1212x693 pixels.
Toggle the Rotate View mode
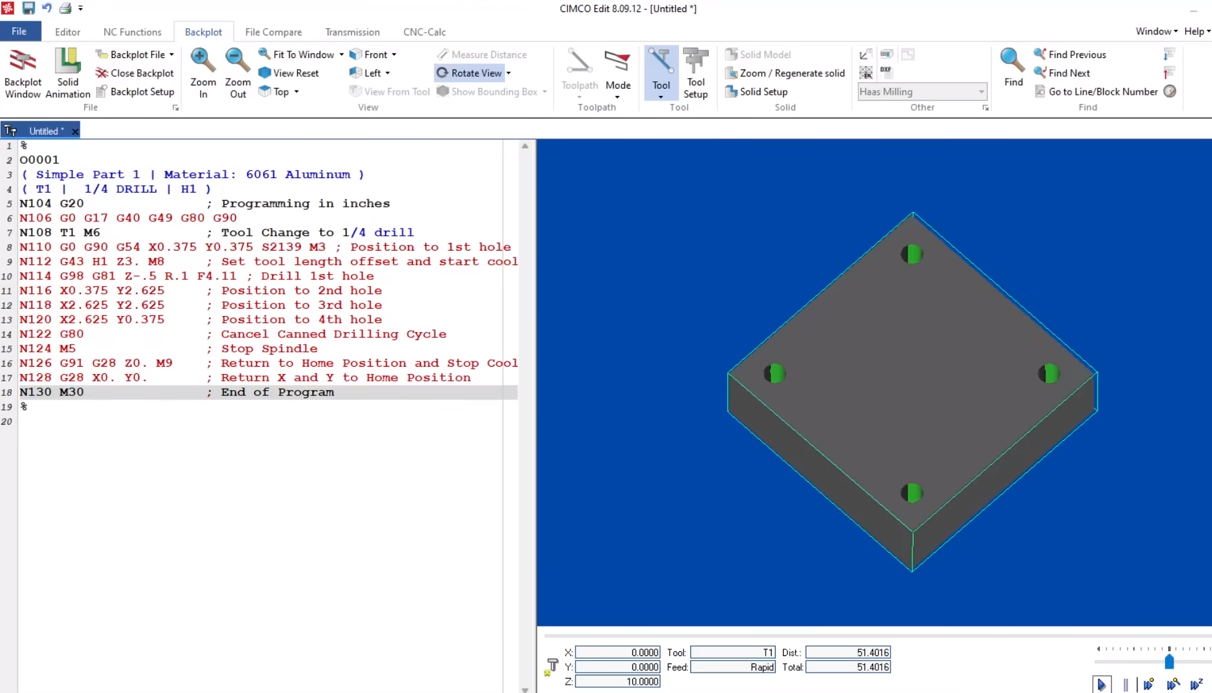tap(469, 73)
